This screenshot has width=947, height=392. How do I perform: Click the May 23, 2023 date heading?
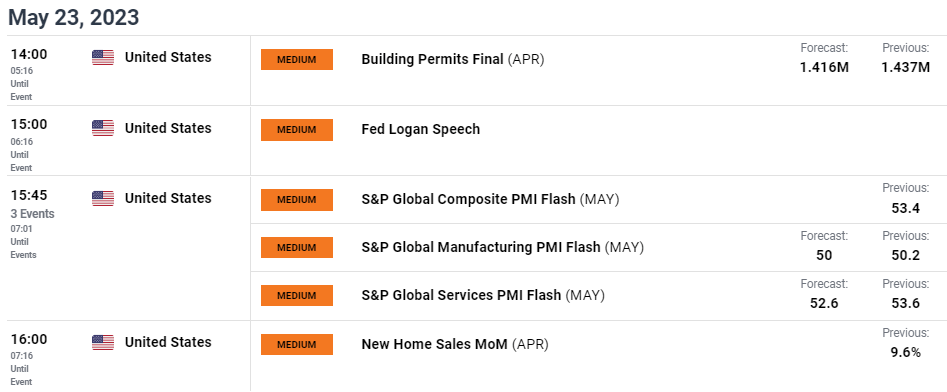click(x=74, y=17)
